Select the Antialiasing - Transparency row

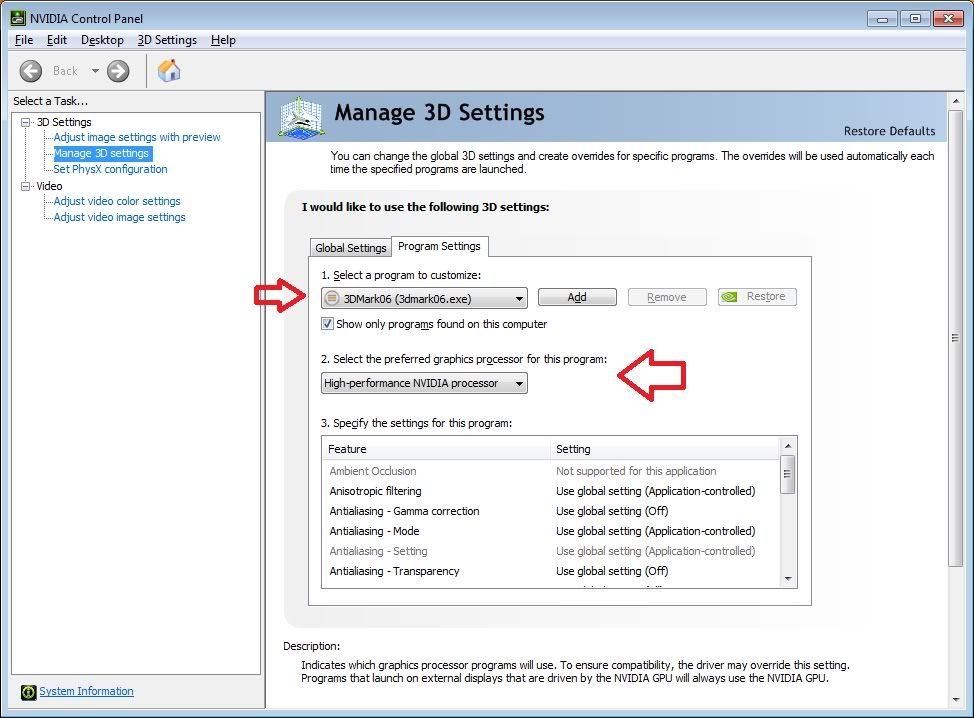click(x=550, y=571)
